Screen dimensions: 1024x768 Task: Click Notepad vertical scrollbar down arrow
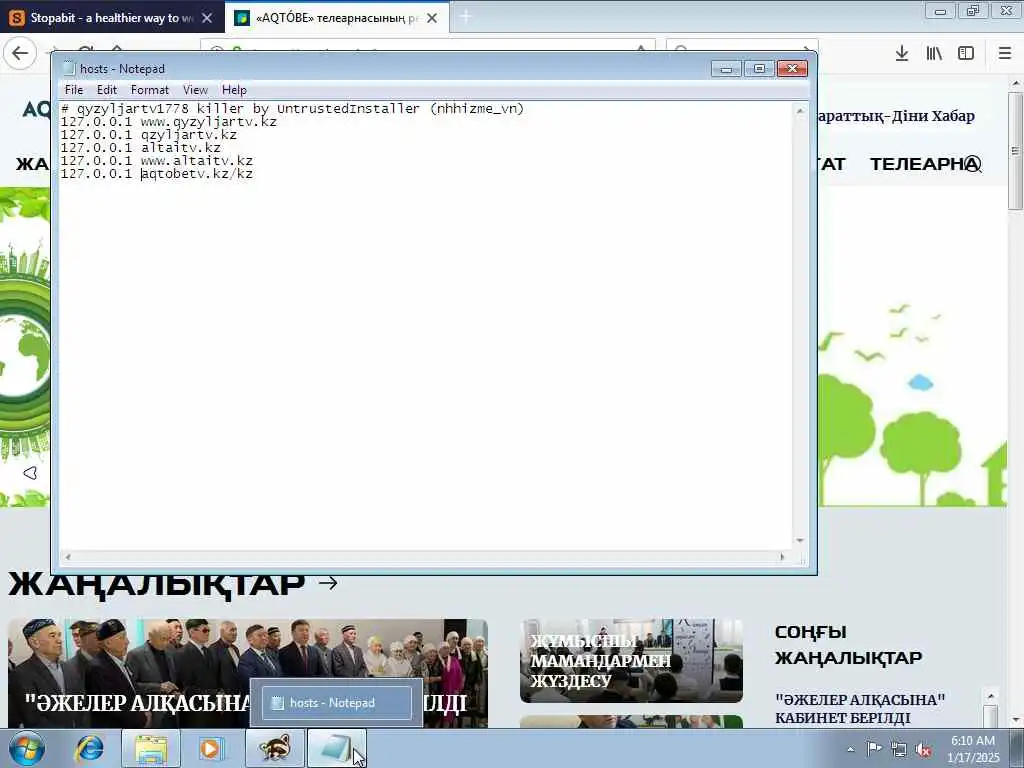[x=800, y=541]
